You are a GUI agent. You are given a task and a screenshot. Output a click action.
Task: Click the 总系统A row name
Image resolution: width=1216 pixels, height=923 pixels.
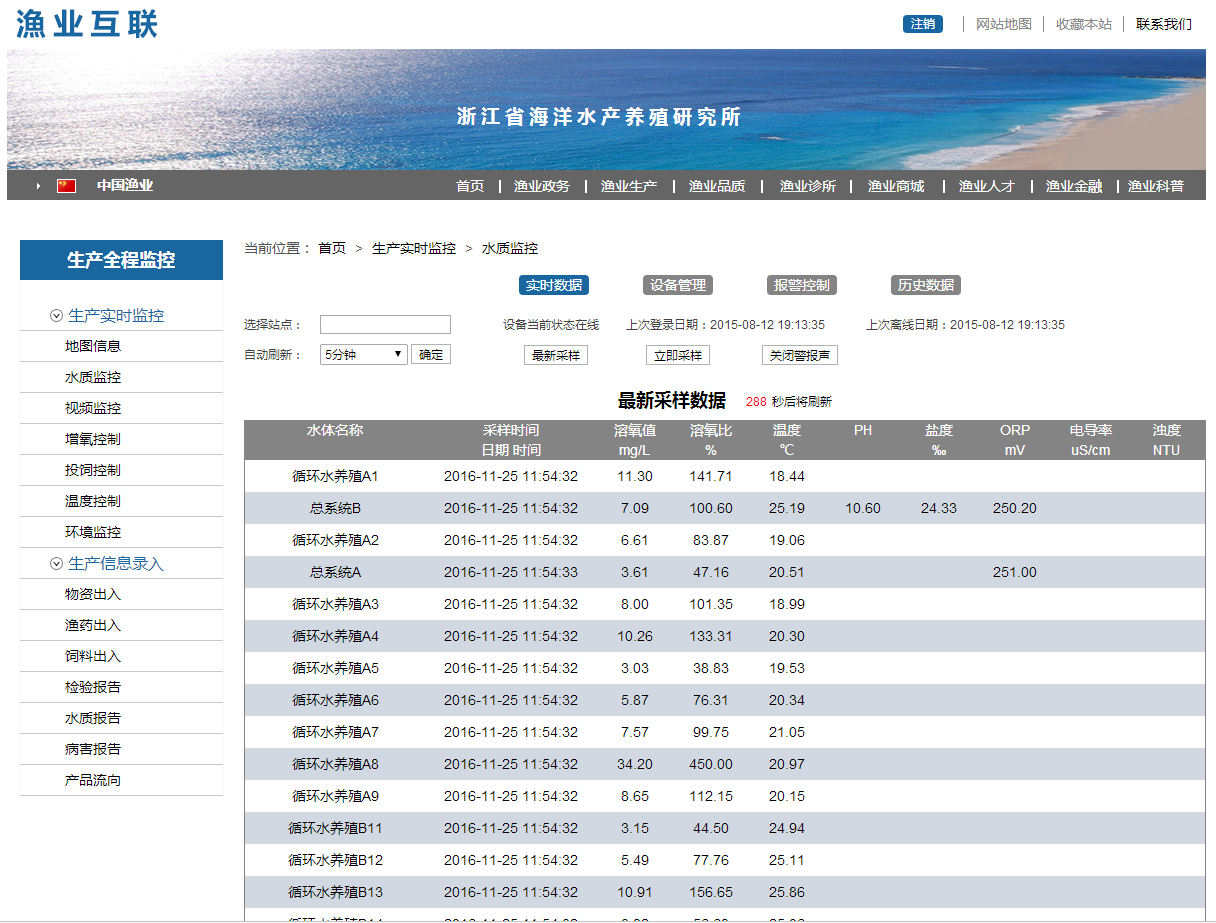pos(335,573)
